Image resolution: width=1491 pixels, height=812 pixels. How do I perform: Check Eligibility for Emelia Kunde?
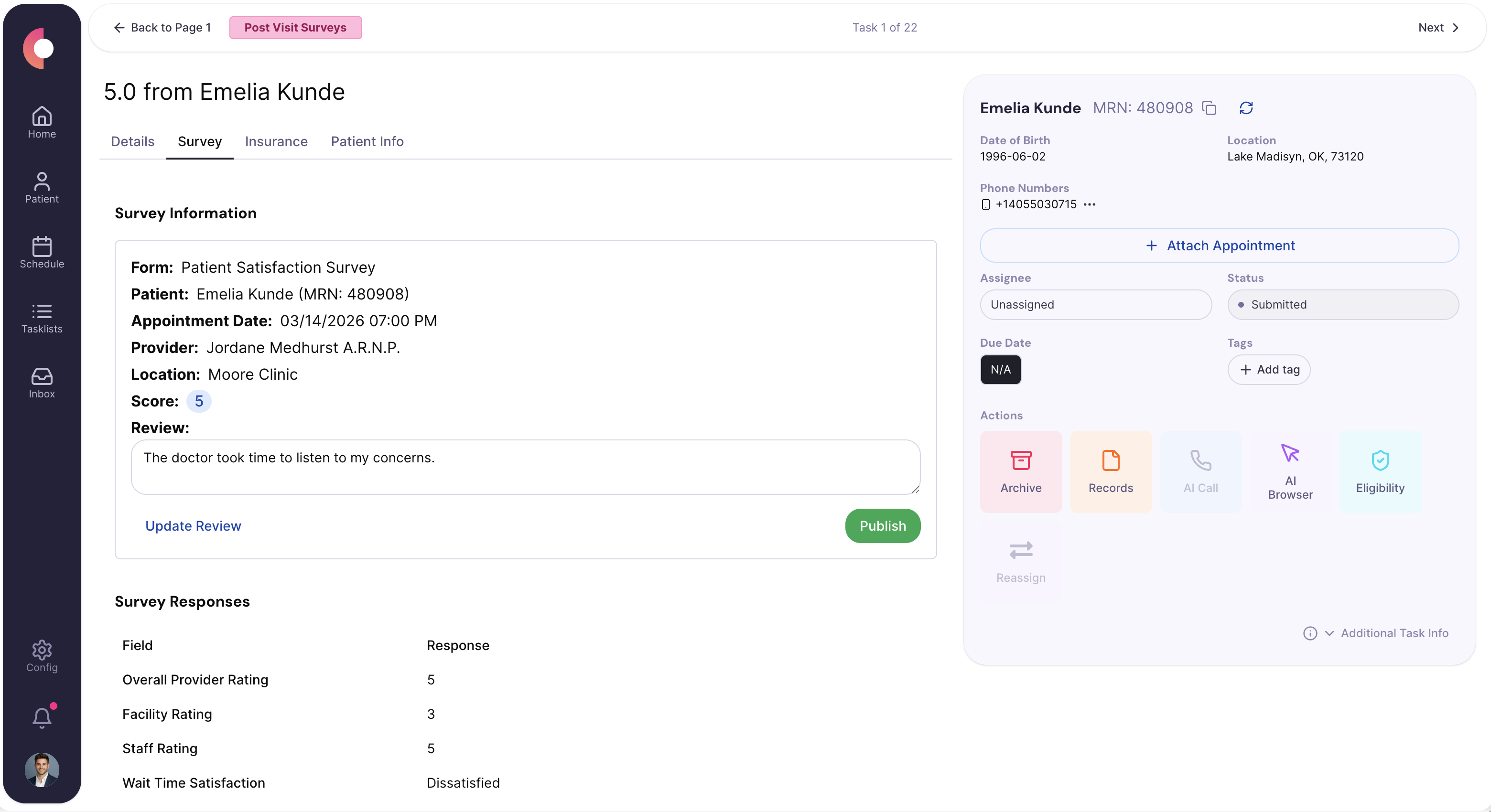click(x=1380, y=471)
